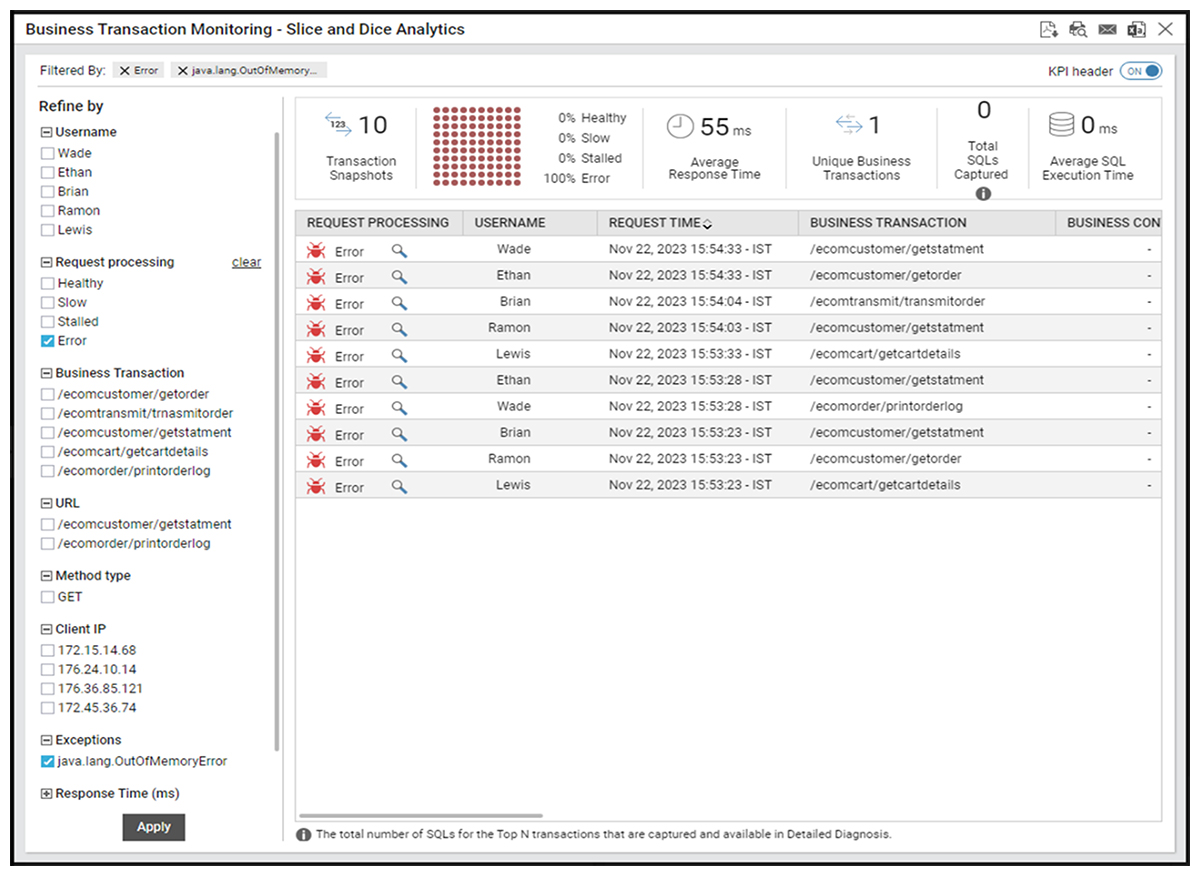The image size is (1200, 876).
Task: Sort by the REQUEST TIME column arrow
Action: pyautogui.click(x=708, y=224)
